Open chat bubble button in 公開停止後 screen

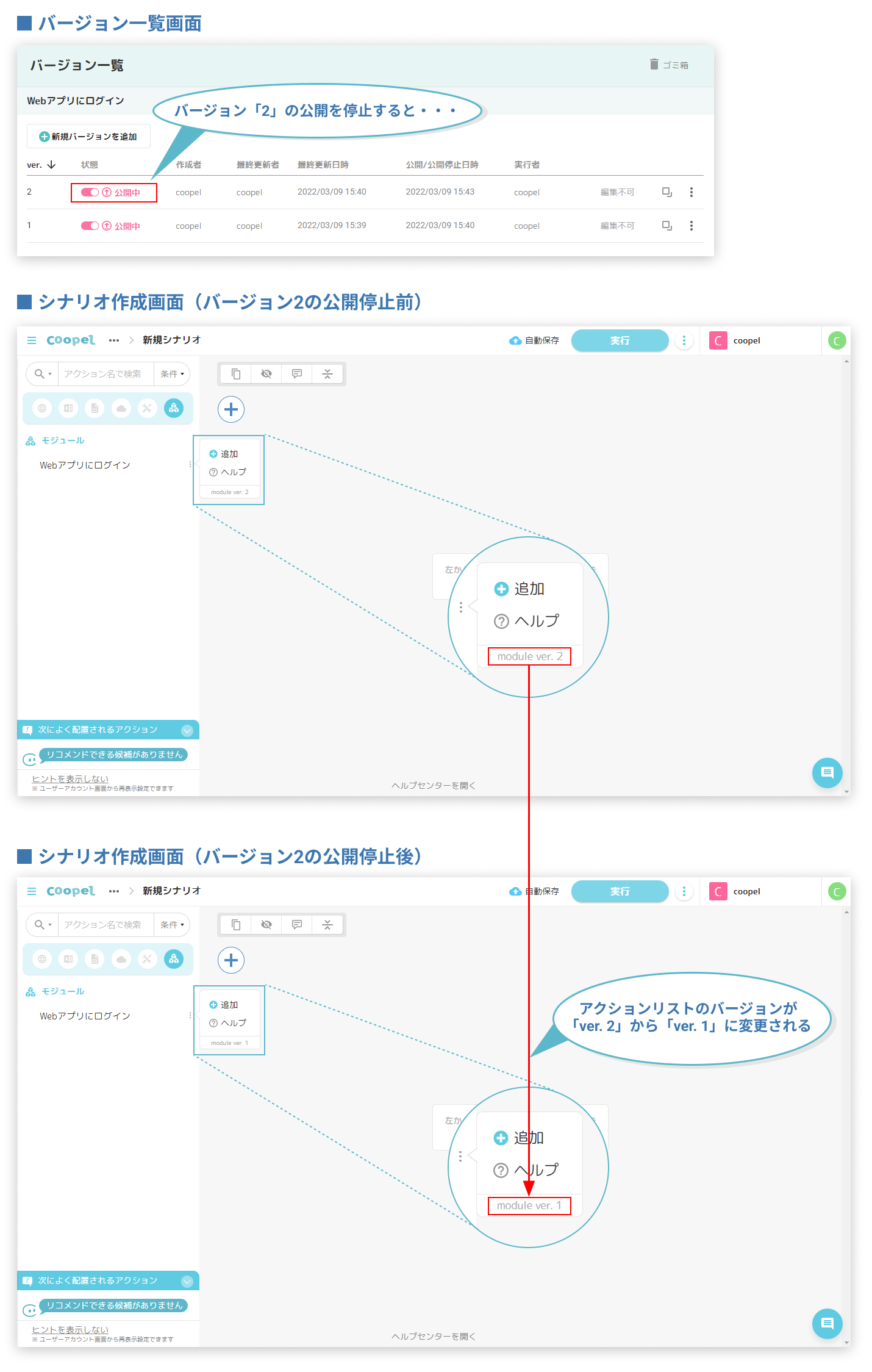[x=827, y=1324]
